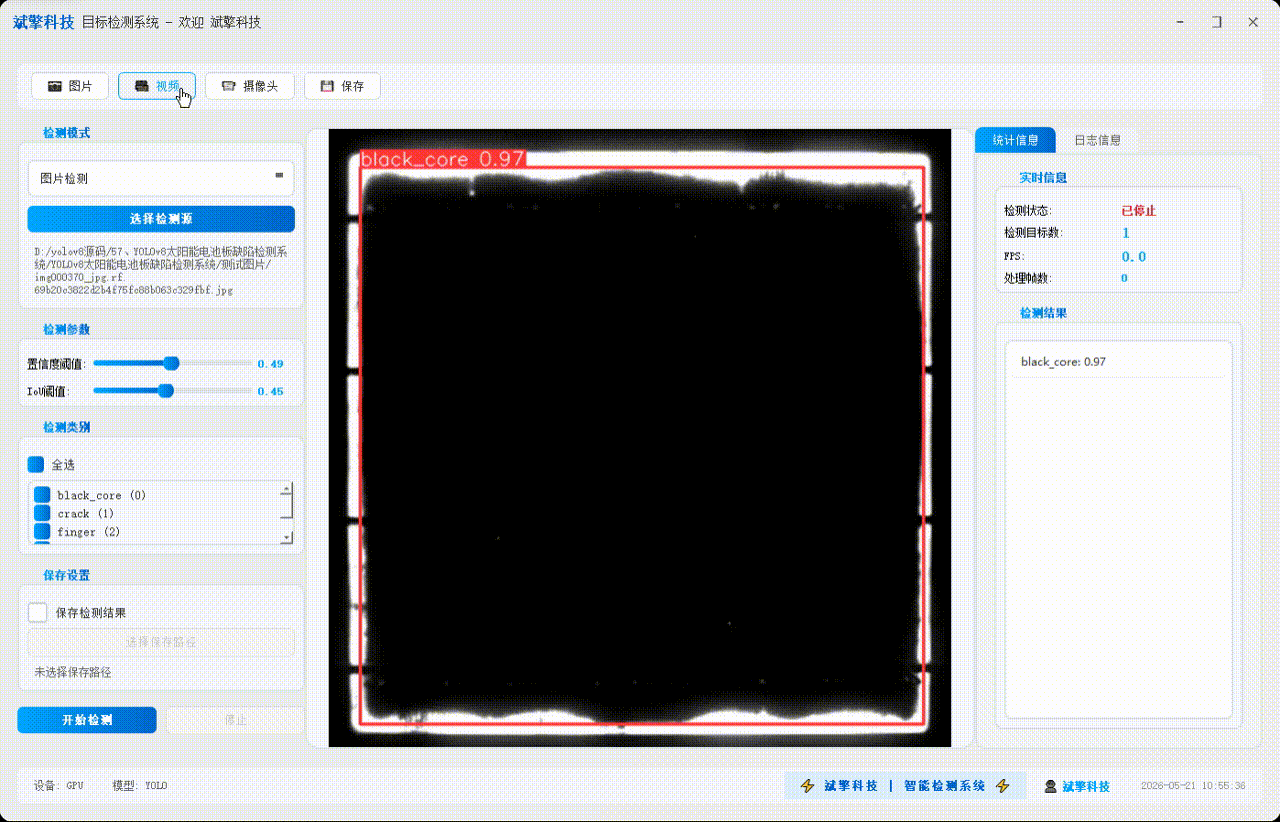Image resolution: width=1280 pixels, height=822 pixels.
Task: Click the class list scrollbar down arrow
Action: (x=287, y=537)
